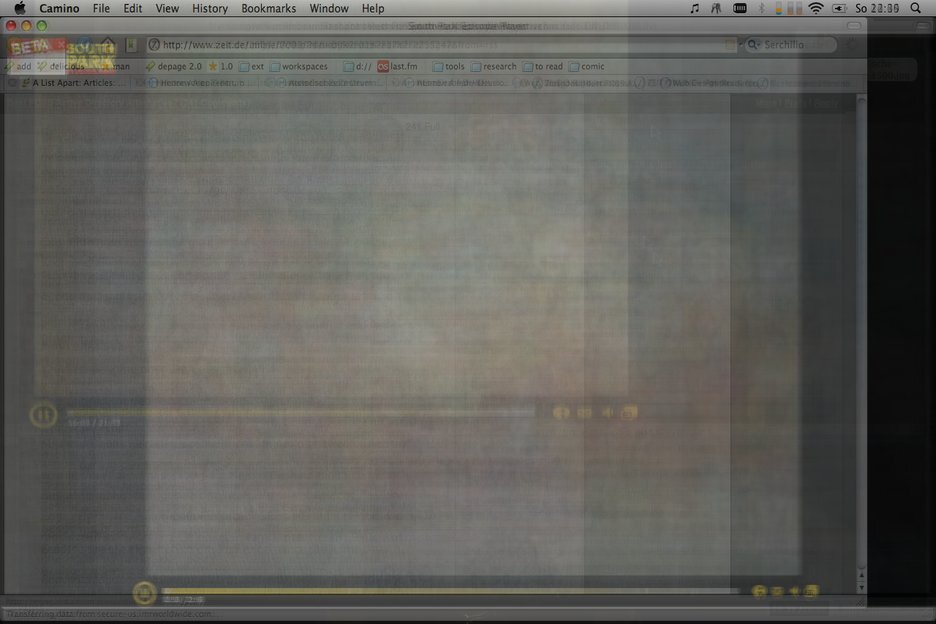Click the battery charging status icon

(x=839, y=8)
